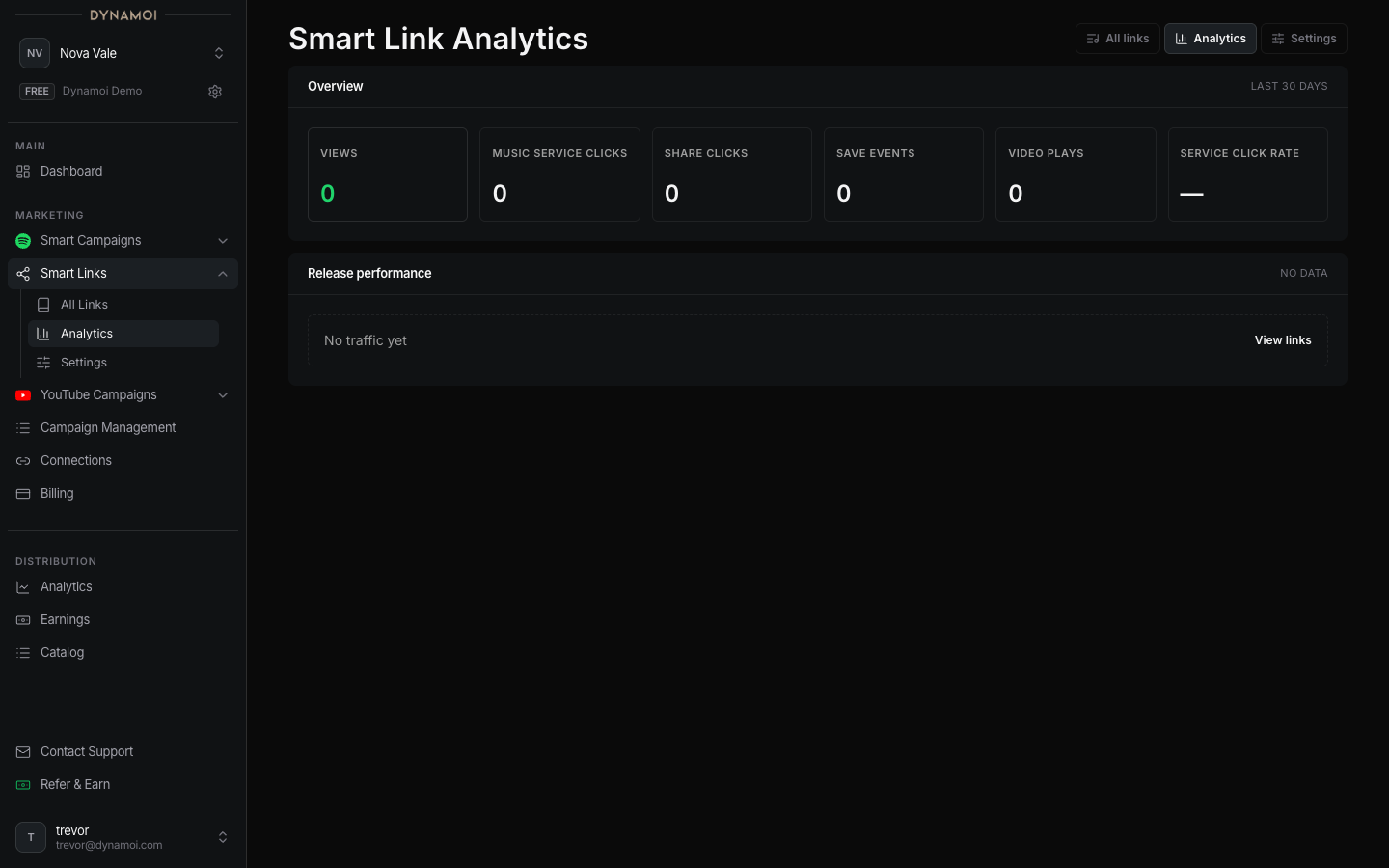Click the sliders icon beside sidebar Settings
Screen dimensions: 1389x868
[x=43, y=363]
